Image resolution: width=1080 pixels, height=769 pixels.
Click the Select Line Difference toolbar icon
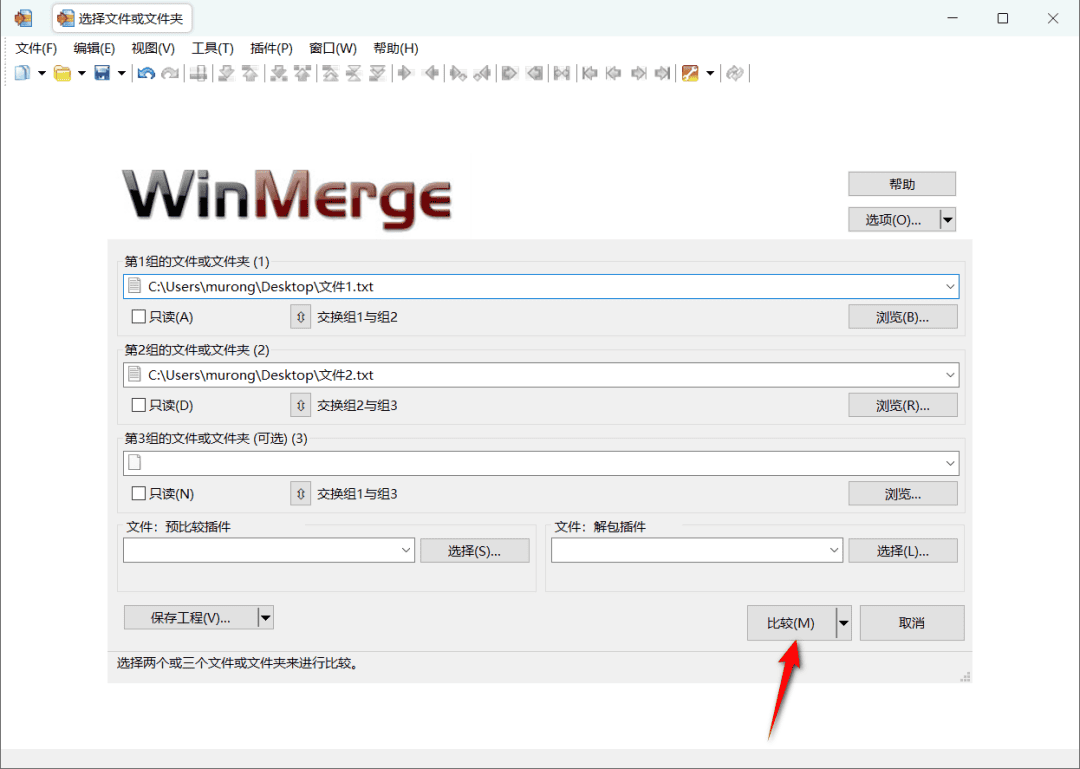point(198,72)
